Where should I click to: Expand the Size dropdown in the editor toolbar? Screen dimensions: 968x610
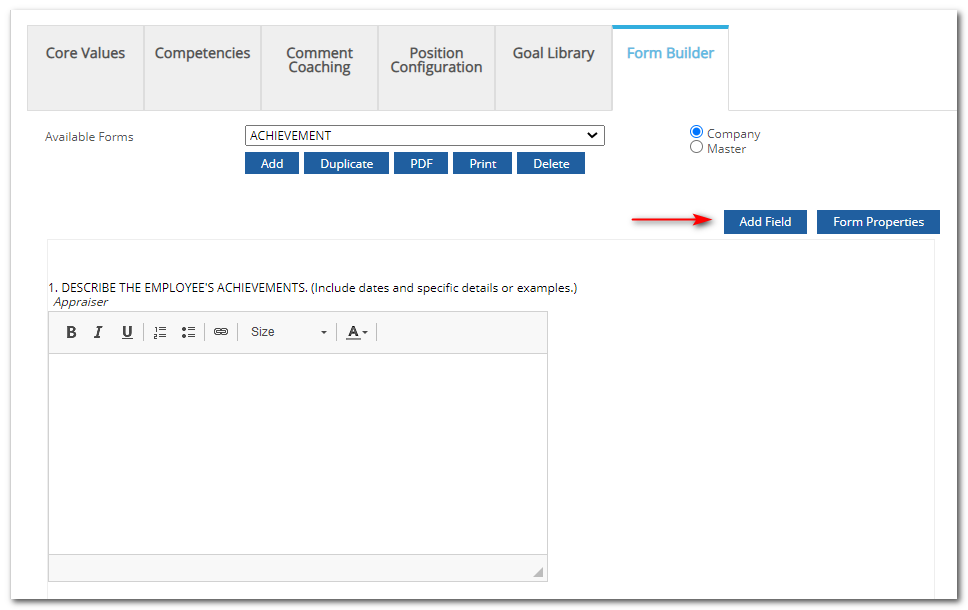tap(323, 331)
